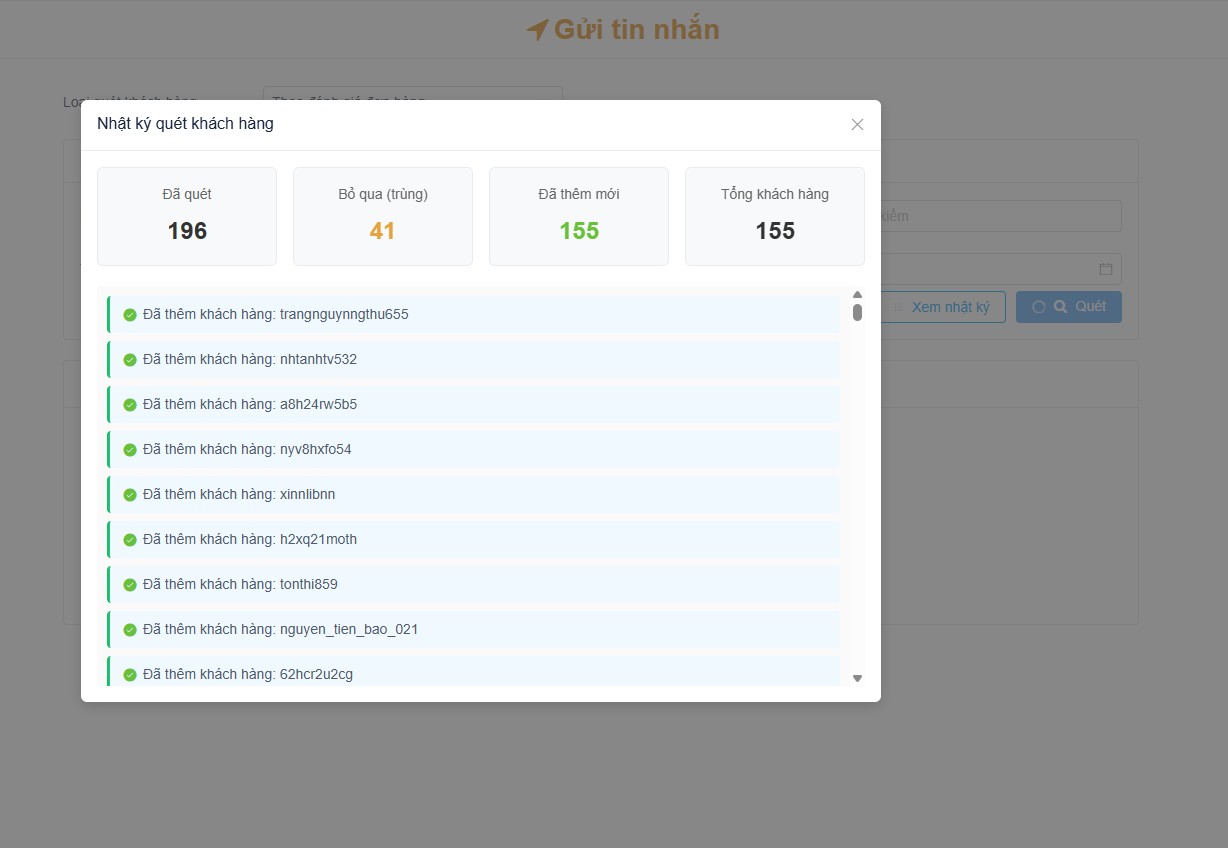Click the magnifier icon on Quét button
This screenshot has height=848, width=1228.
(x=1061, y=307)
